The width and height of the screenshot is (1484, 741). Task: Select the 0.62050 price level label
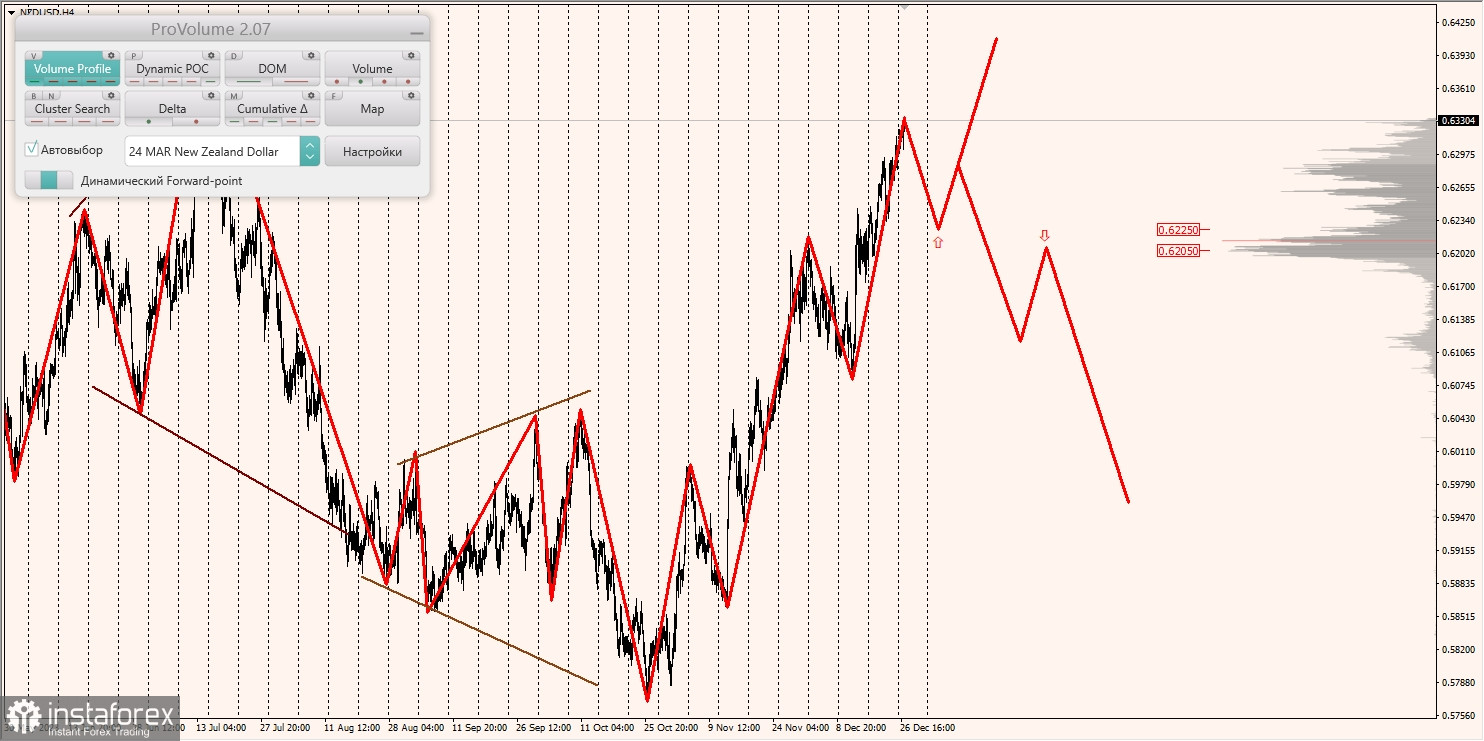(1177, 250)
